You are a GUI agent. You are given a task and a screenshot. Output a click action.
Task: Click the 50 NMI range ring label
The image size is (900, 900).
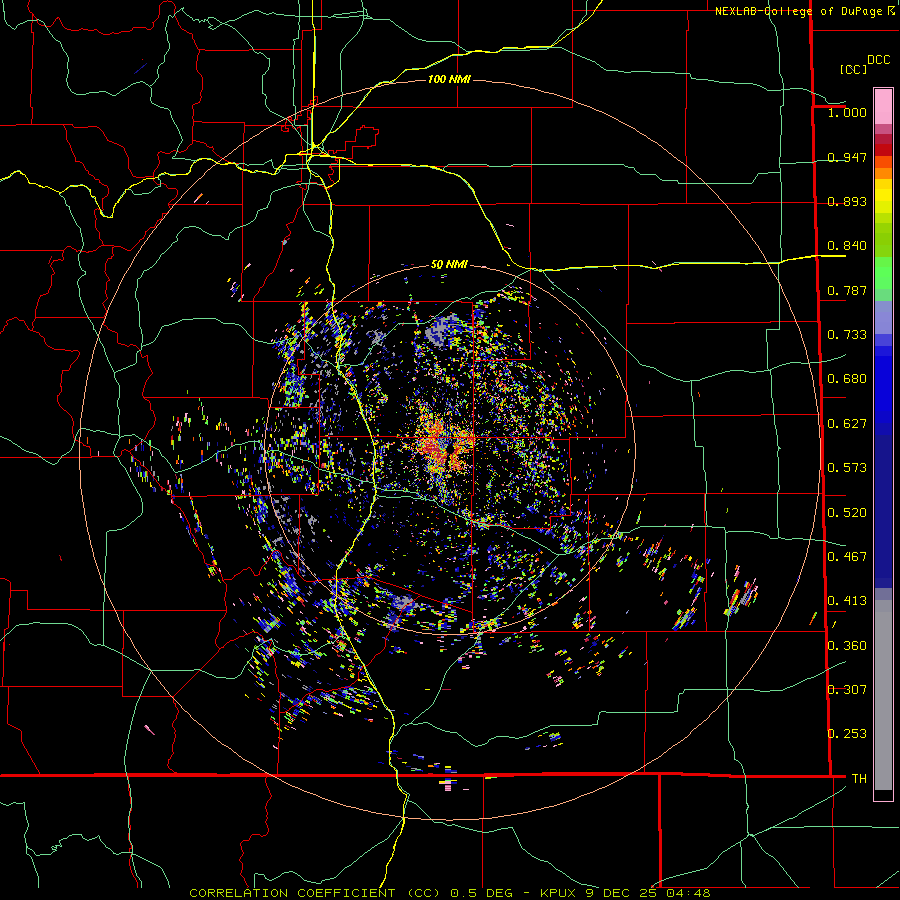pos(449,265)
